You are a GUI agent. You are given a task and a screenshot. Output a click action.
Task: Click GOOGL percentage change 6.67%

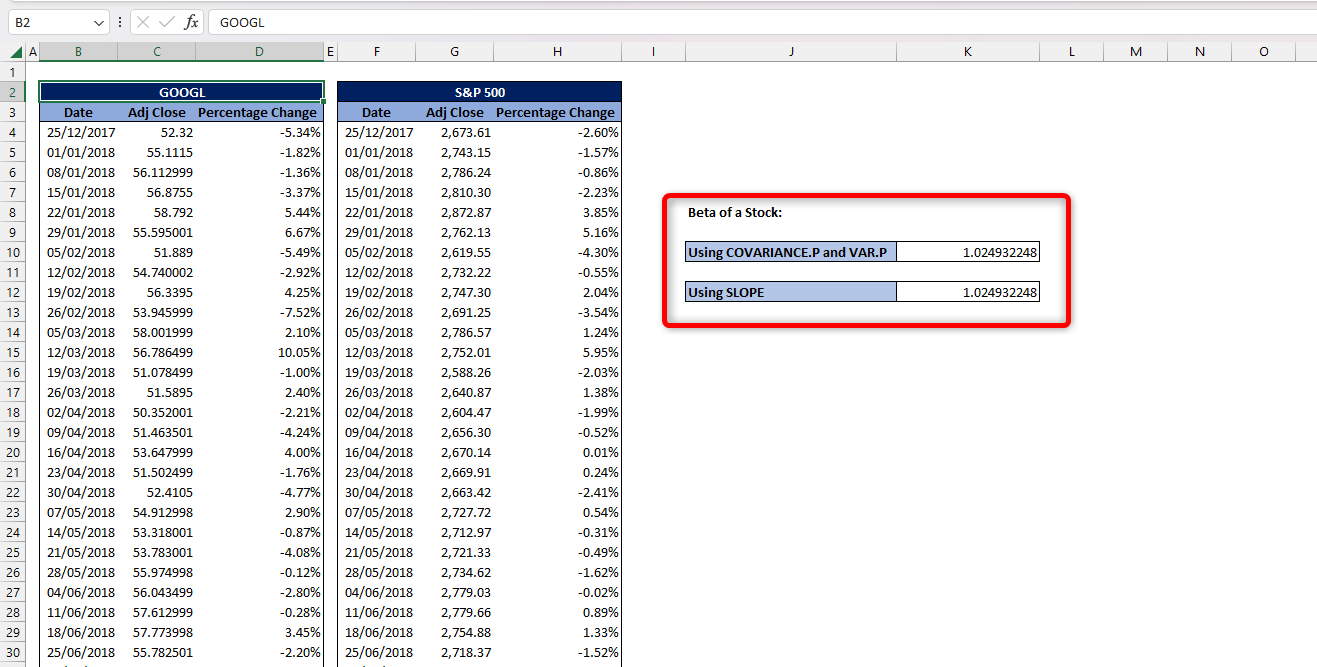259,232
